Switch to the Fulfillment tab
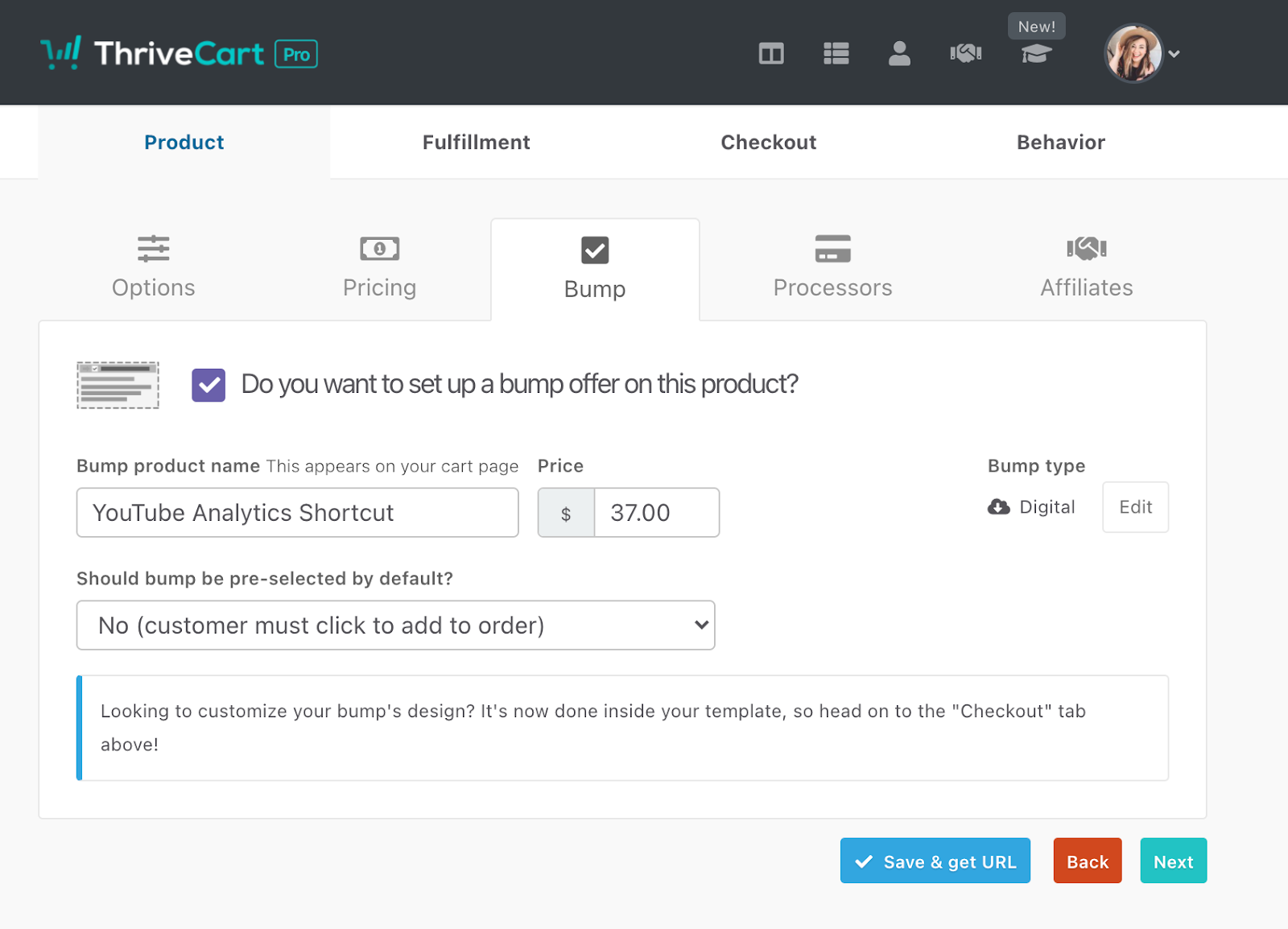 (x=477, y=142)
